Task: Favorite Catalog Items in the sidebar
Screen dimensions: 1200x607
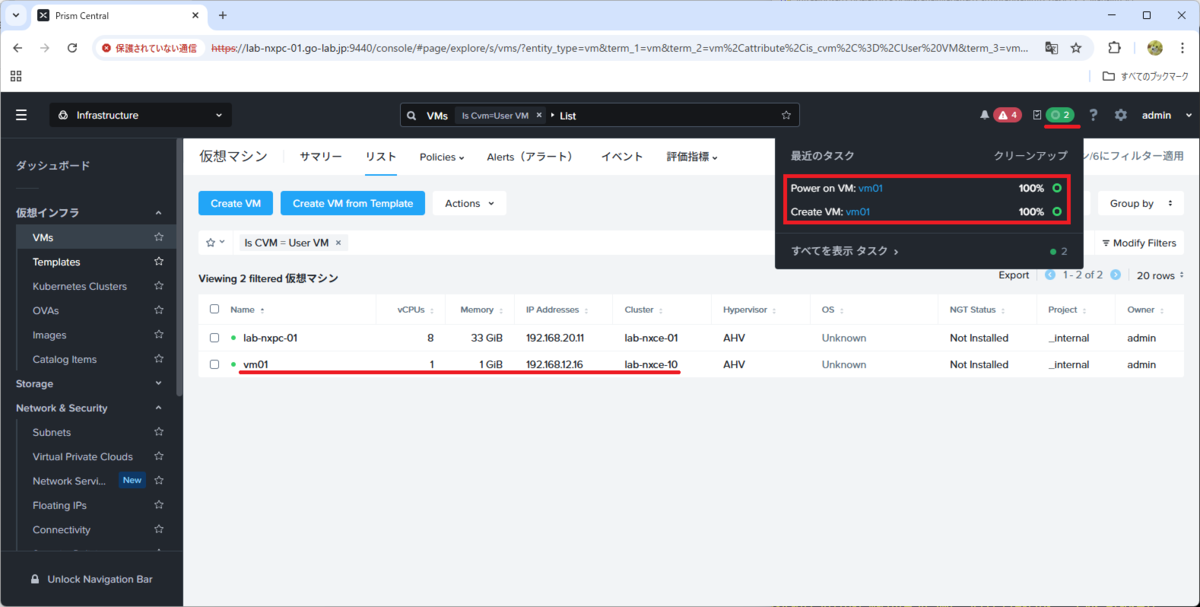Action: (x=158, y=359)
